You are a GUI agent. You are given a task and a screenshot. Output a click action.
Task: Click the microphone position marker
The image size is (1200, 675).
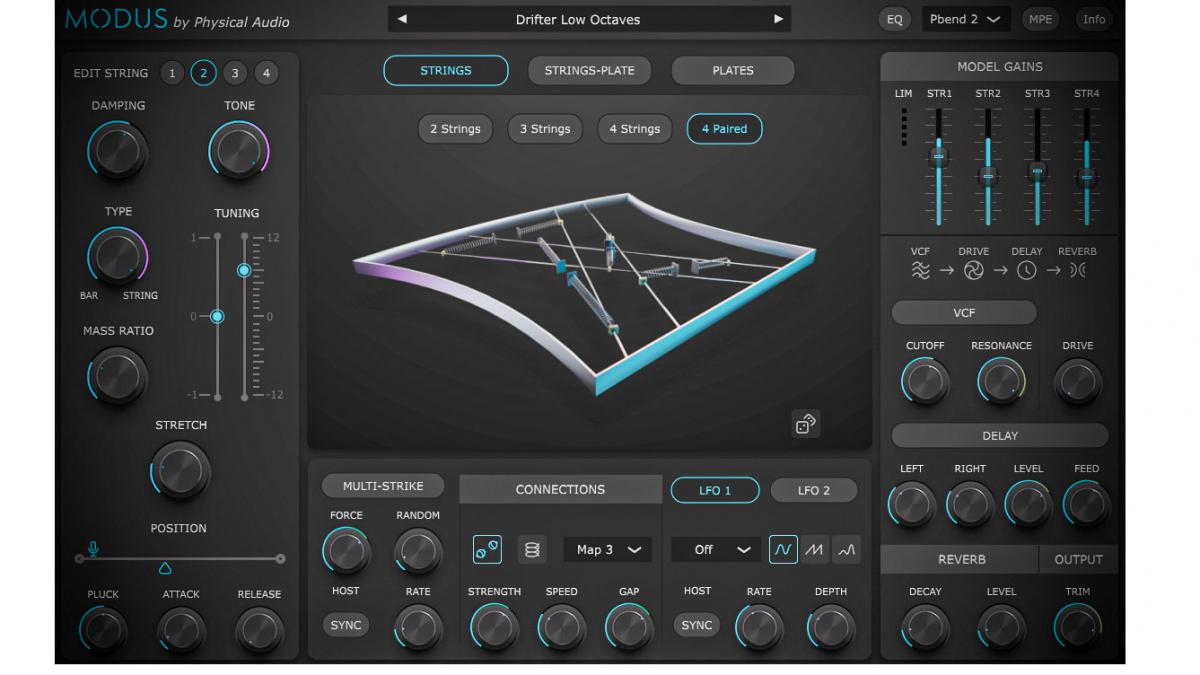click(x=93, y=548)
